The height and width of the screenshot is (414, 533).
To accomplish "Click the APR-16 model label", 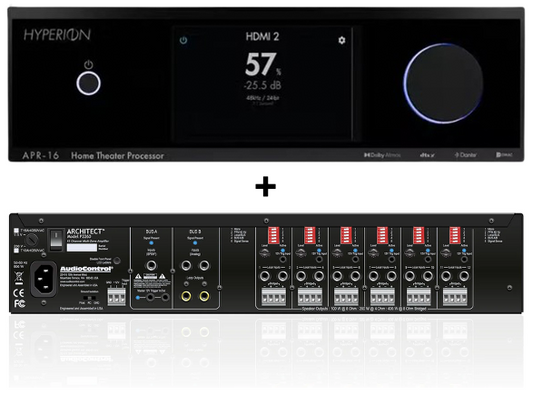I will pos(40,156).
